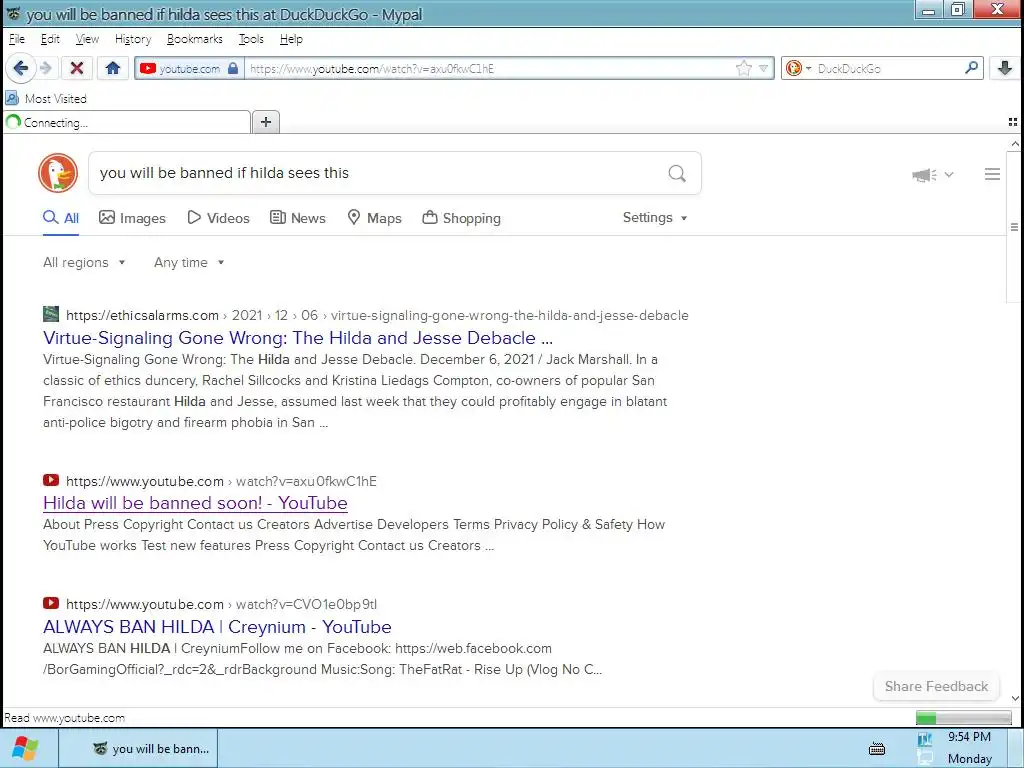Image resolution: width=1024 pixels, height=768 pixels.
Task: Click the magnifier in browser search box
Action: [x=972, y=68]
